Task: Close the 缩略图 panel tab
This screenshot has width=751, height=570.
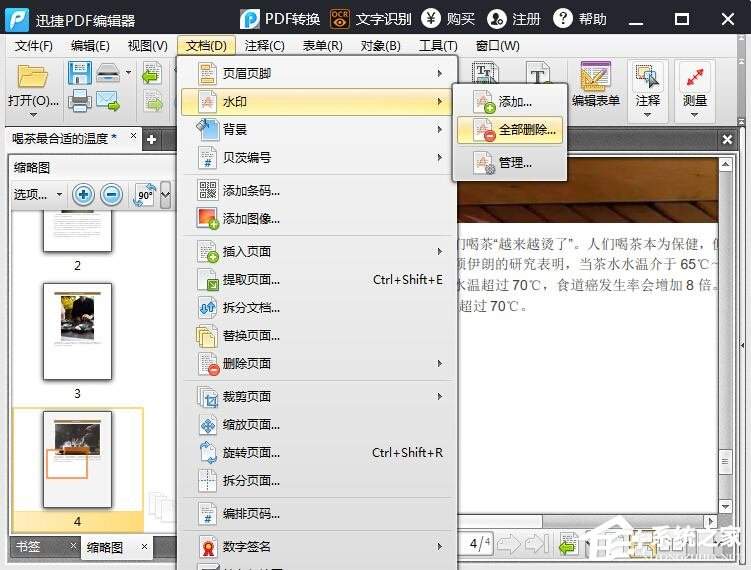Action: tap(144, 547)
